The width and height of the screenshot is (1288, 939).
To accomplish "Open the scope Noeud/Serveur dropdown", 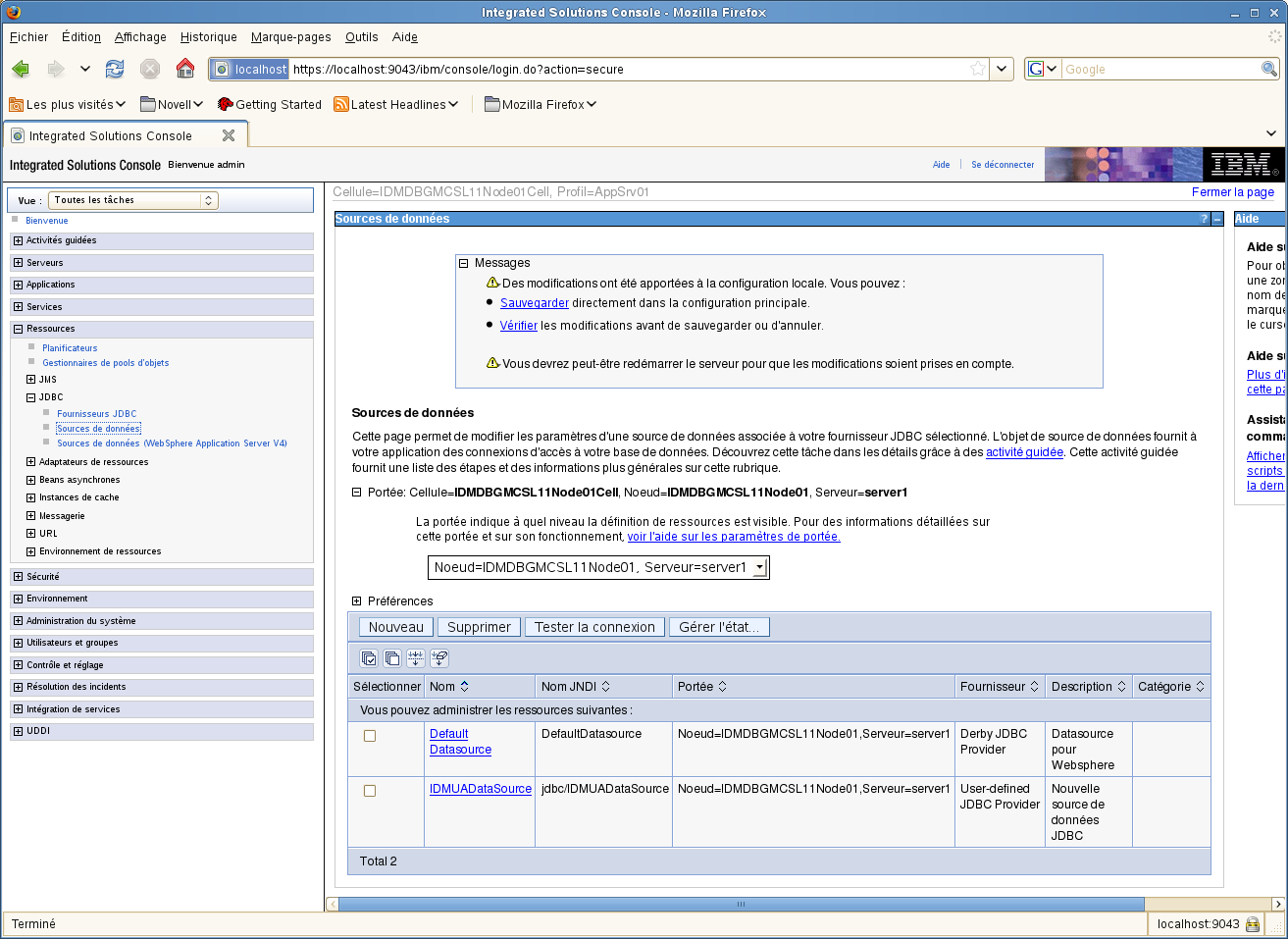I will tap(758, 568).
